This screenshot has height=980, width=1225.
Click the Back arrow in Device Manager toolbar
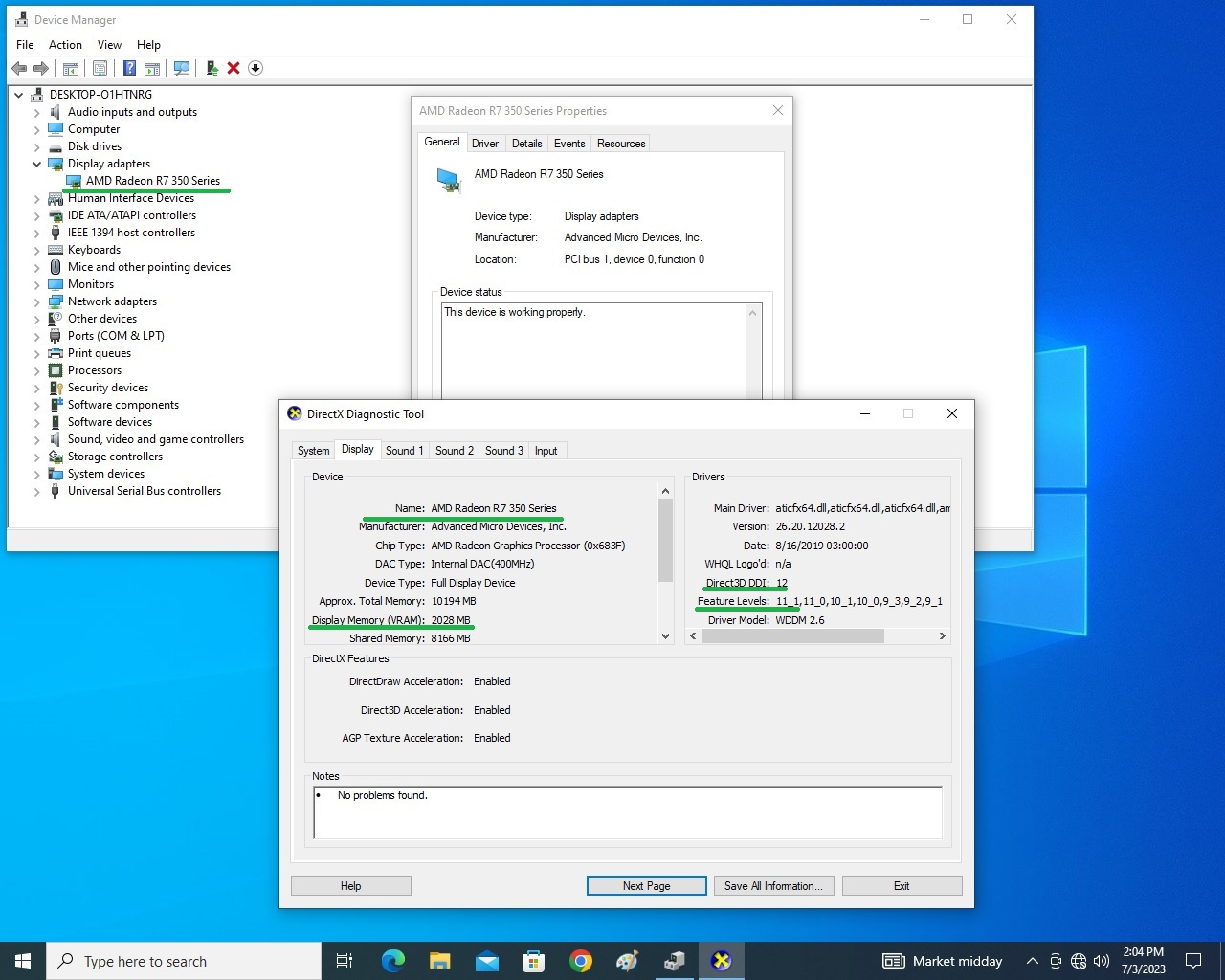tap(19, 68)
